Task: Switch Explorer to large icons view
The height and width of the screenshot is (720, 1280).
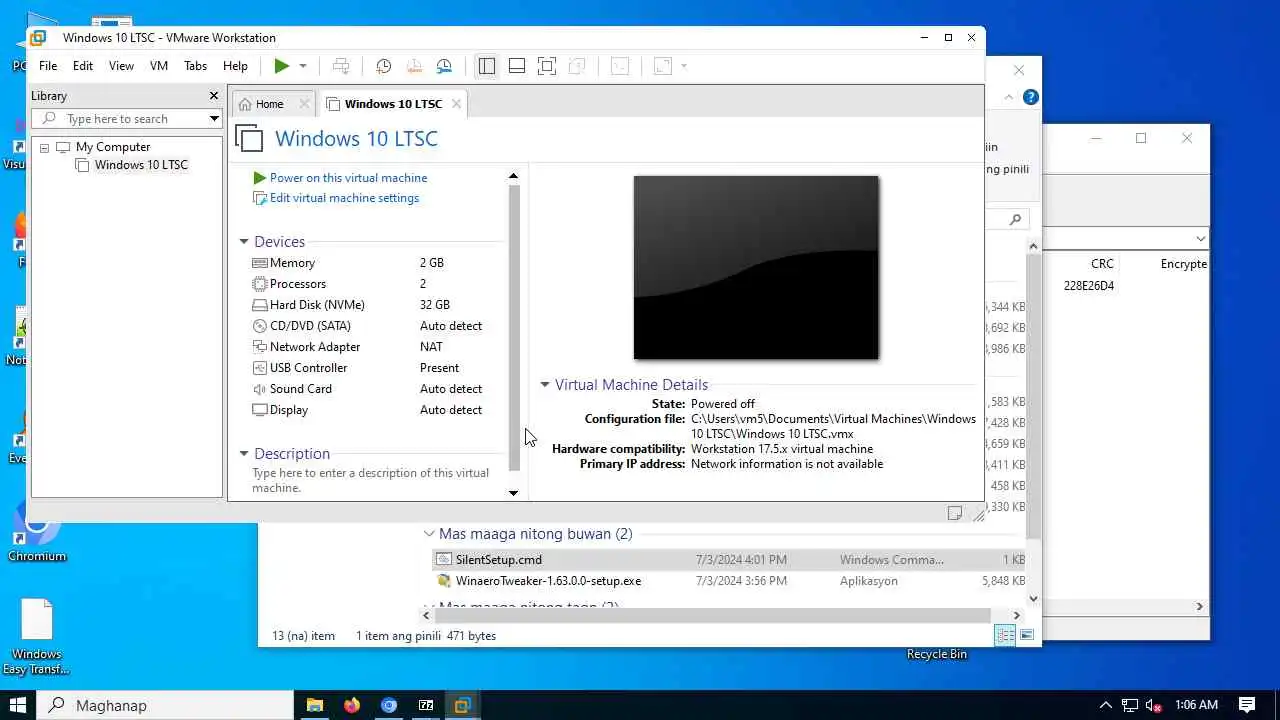Action: pyautogui.click(x=1026, y=636)
